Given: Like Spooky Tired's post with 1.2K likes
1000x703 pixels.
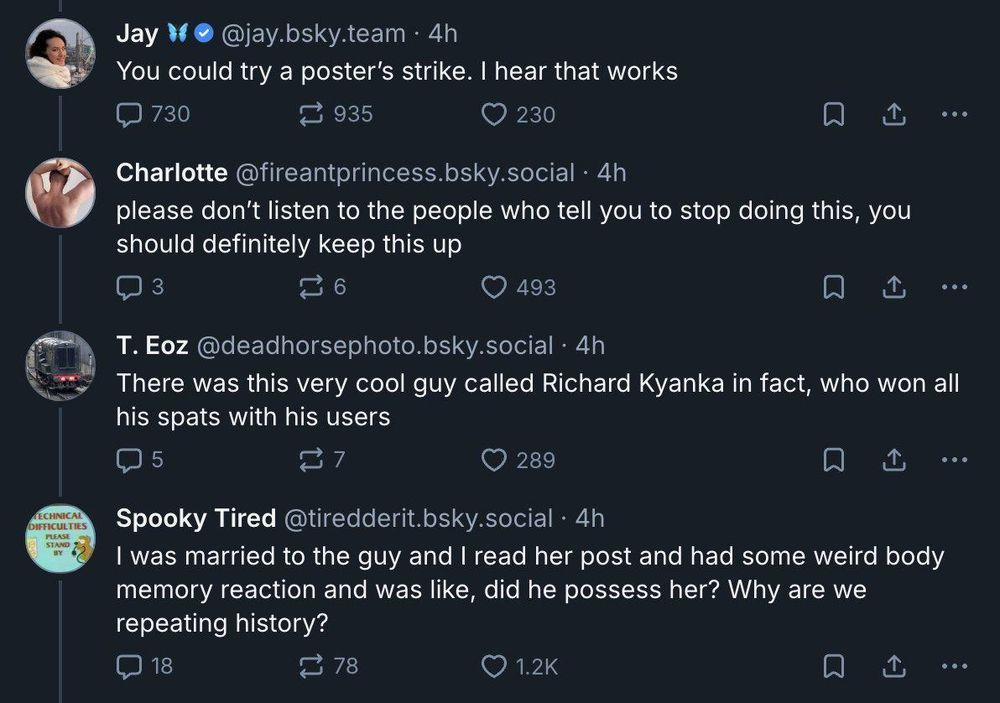Looking at the screenshot, I should 494,666.
